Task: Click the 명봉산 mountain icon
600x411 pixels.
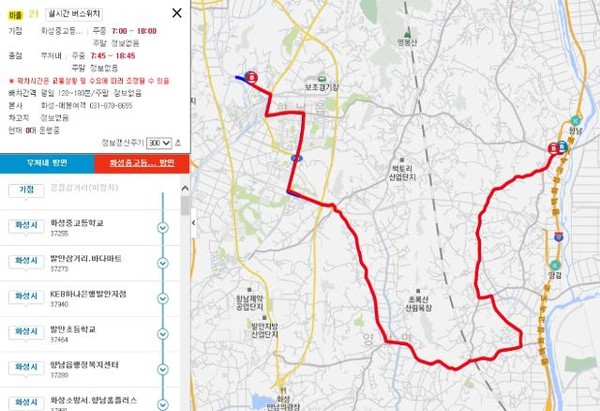Action: 407,34
